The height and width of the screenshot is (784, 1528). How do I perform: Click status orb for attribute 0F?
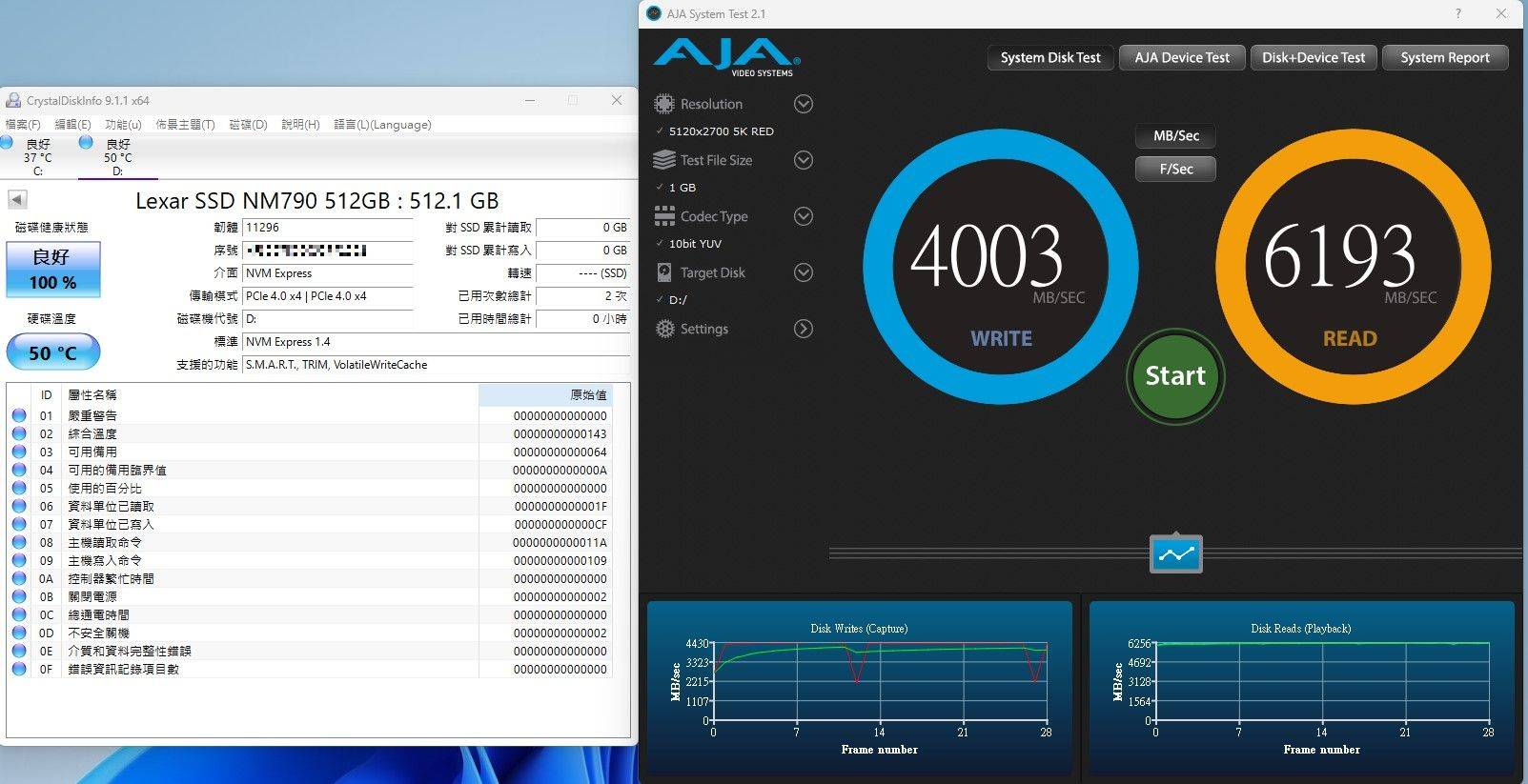[x=19, y=669]
